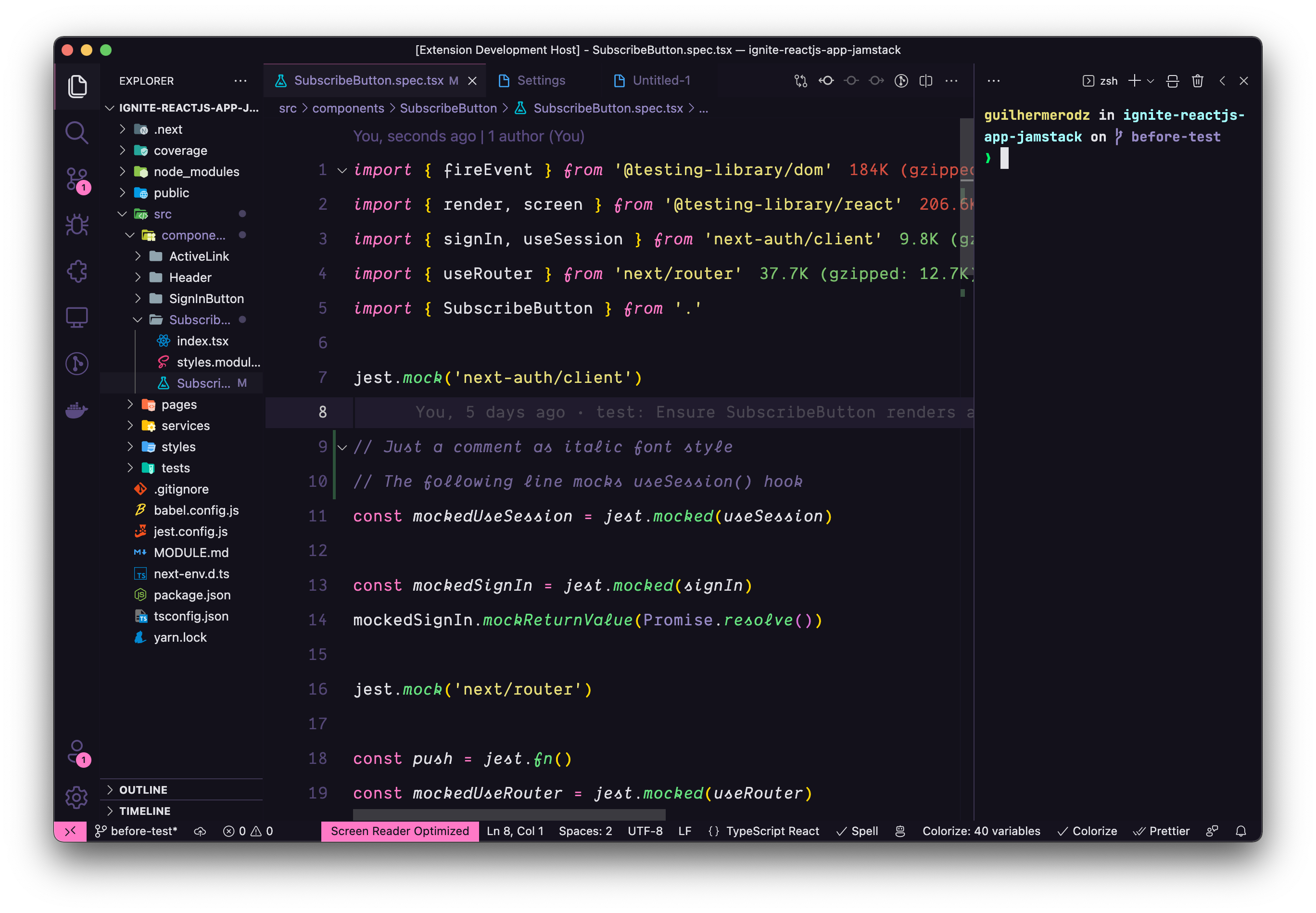Open the Extensions view
The width and height of the screenshot is (1316, 913).
(x=76, y=271)
